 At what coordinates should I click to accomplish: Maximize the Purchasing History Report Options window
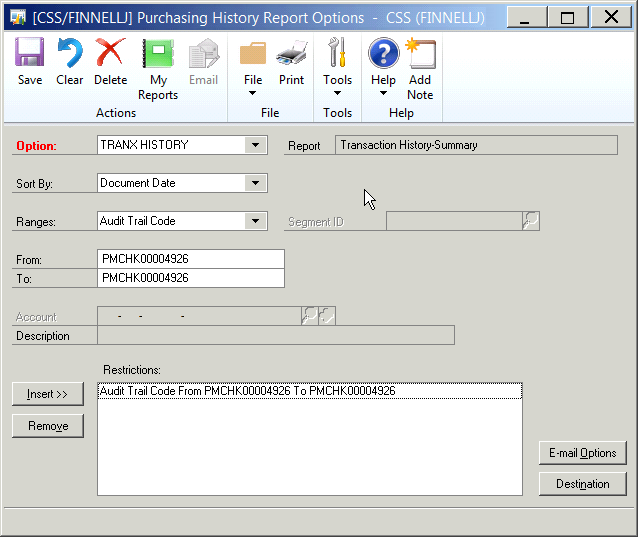click(568, 17)
